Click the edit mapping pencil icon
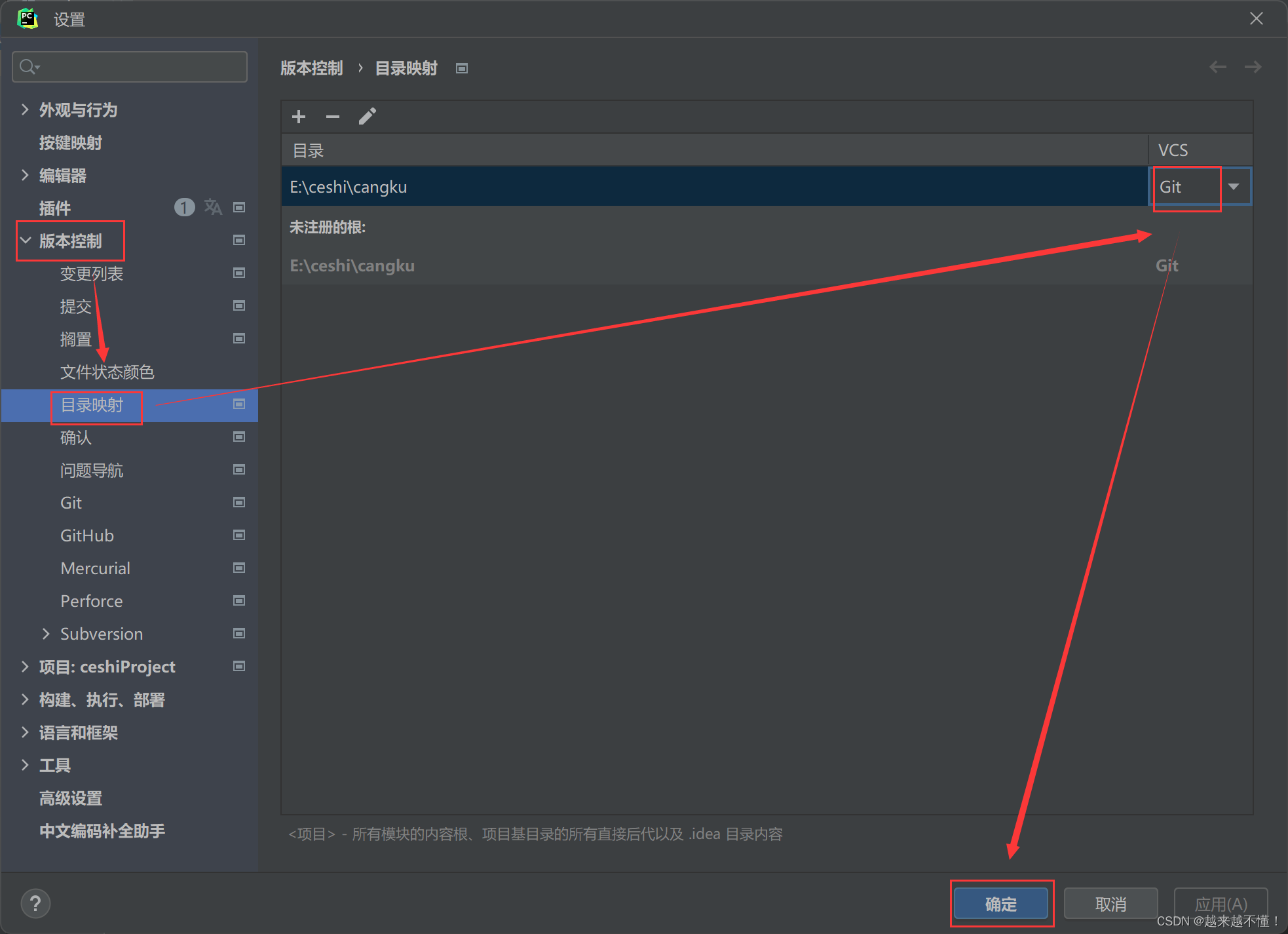Viewport: 1288px width, 934px height. coord(367,117)
